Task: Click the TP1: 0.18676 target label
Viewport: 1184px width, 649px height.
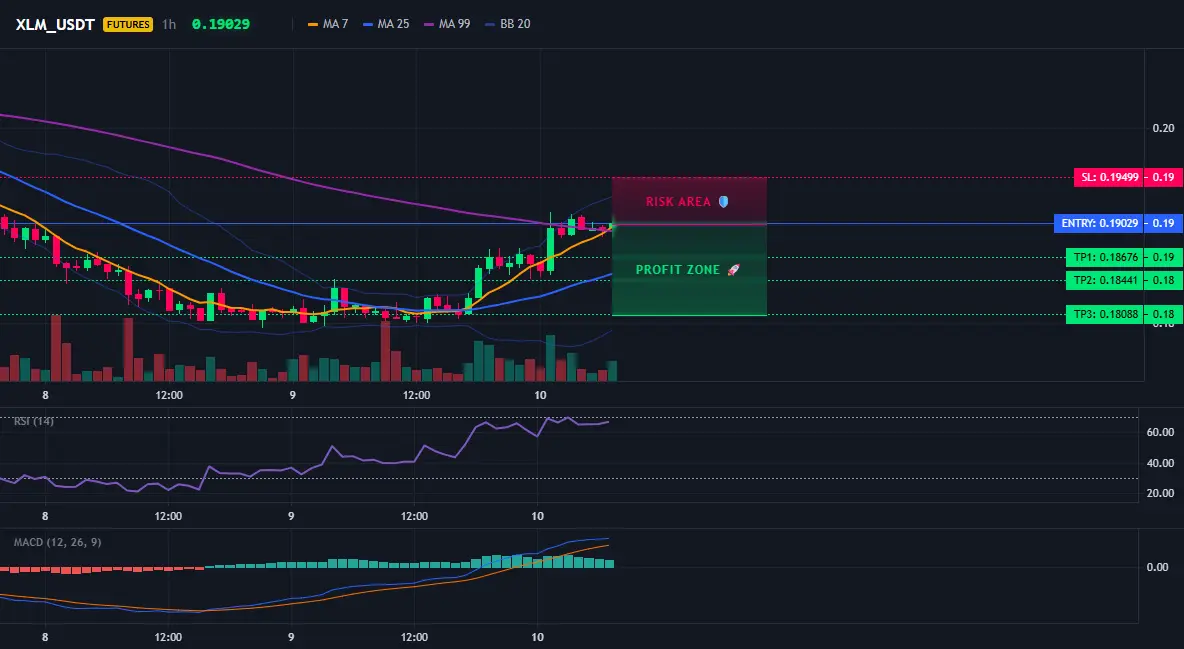Action: click(1105, 258)
